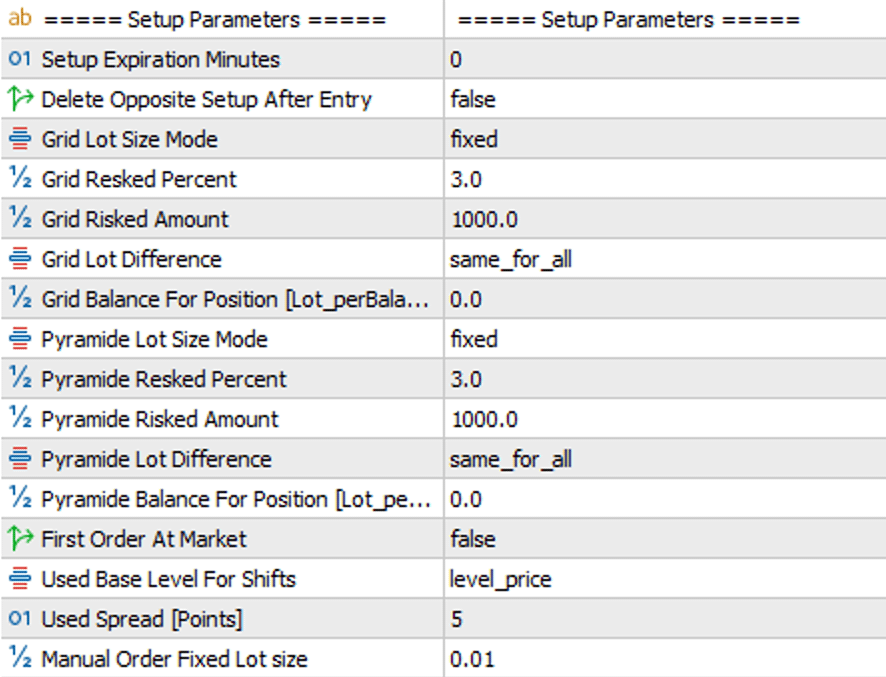Click the 'ab' string icon in Setup Parameters header
The image size is (886, 677).
tap(20, 19)
